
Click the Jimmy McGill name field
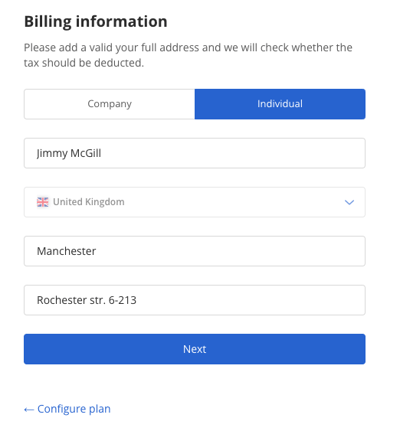click(195, 153)
